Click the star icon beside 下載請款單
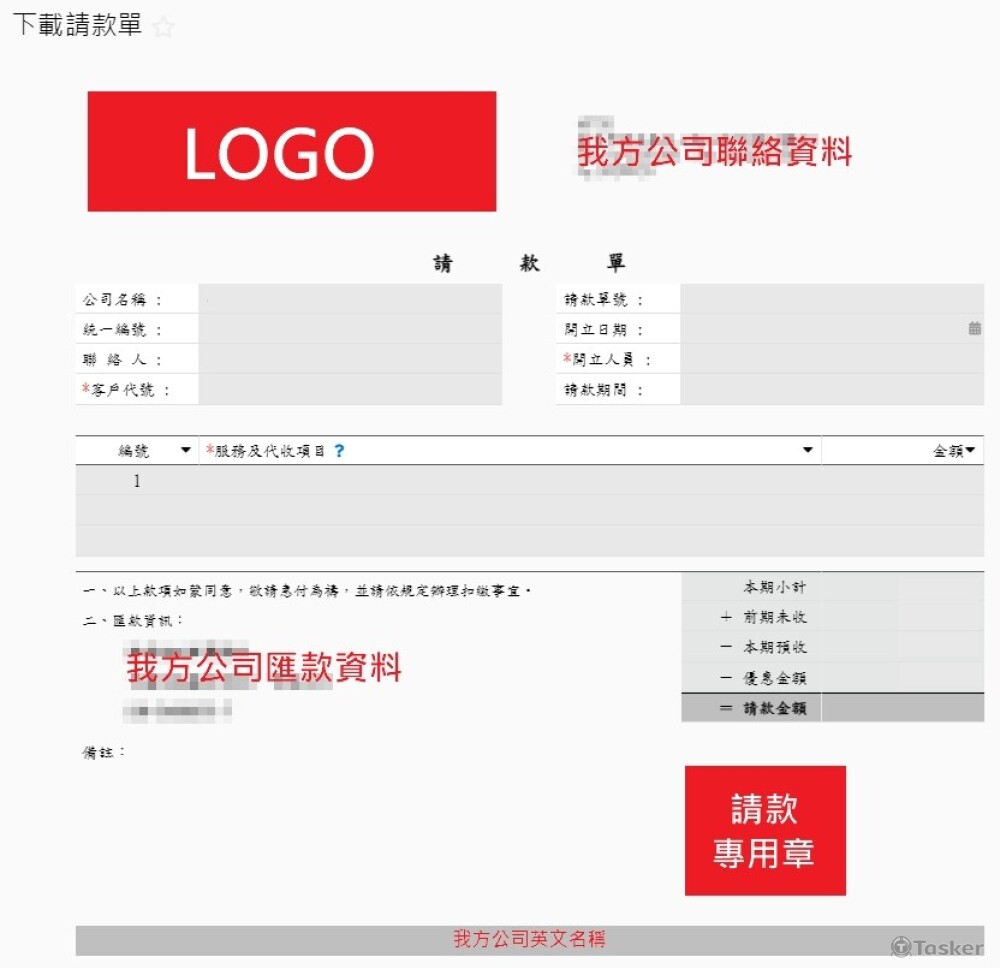 pos(164,28)
